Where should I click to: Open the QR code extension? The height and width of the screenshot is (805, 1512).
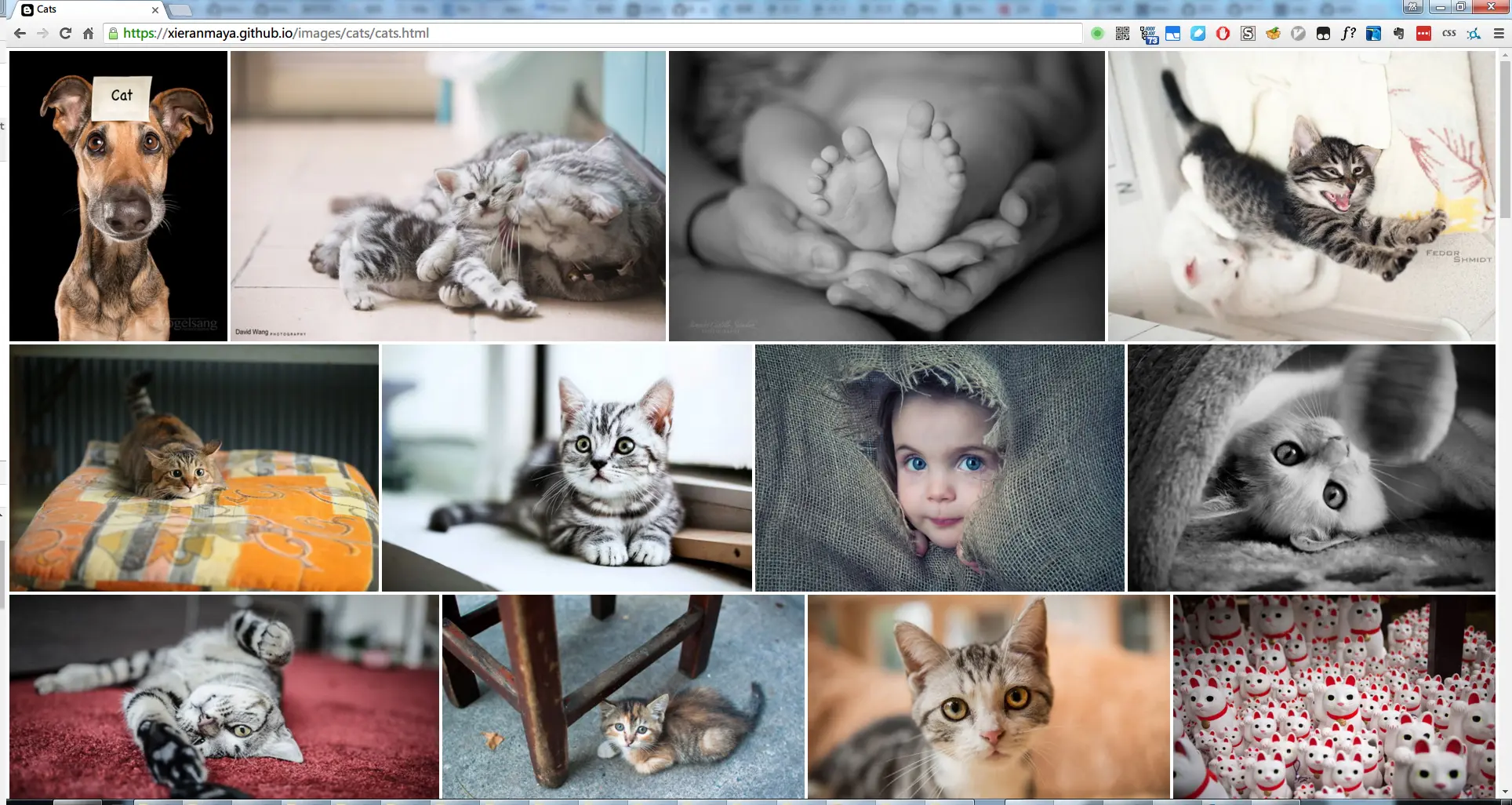pos(1122,34)
